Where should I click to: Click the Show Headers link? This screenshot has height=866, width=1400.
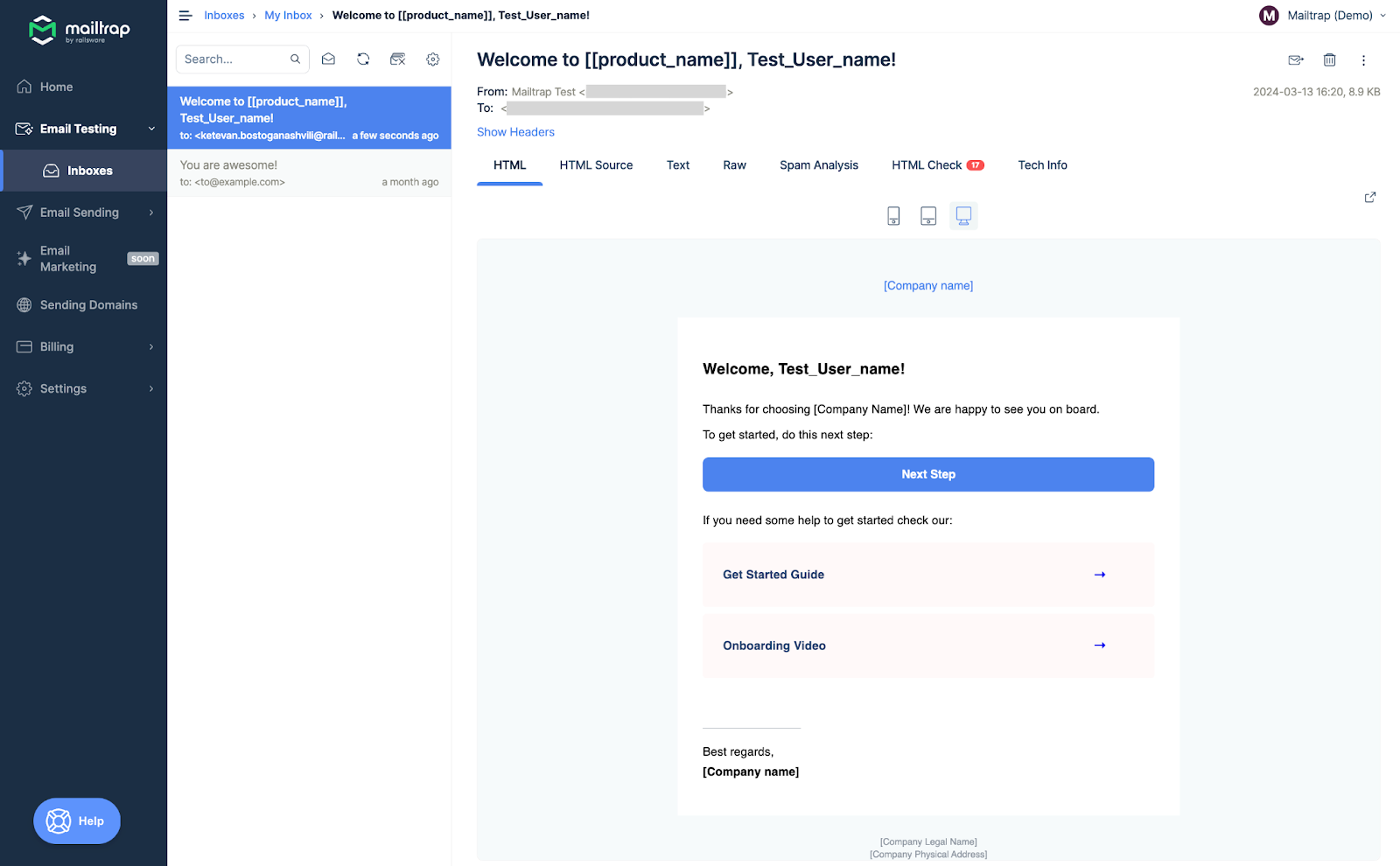point(515,131)
